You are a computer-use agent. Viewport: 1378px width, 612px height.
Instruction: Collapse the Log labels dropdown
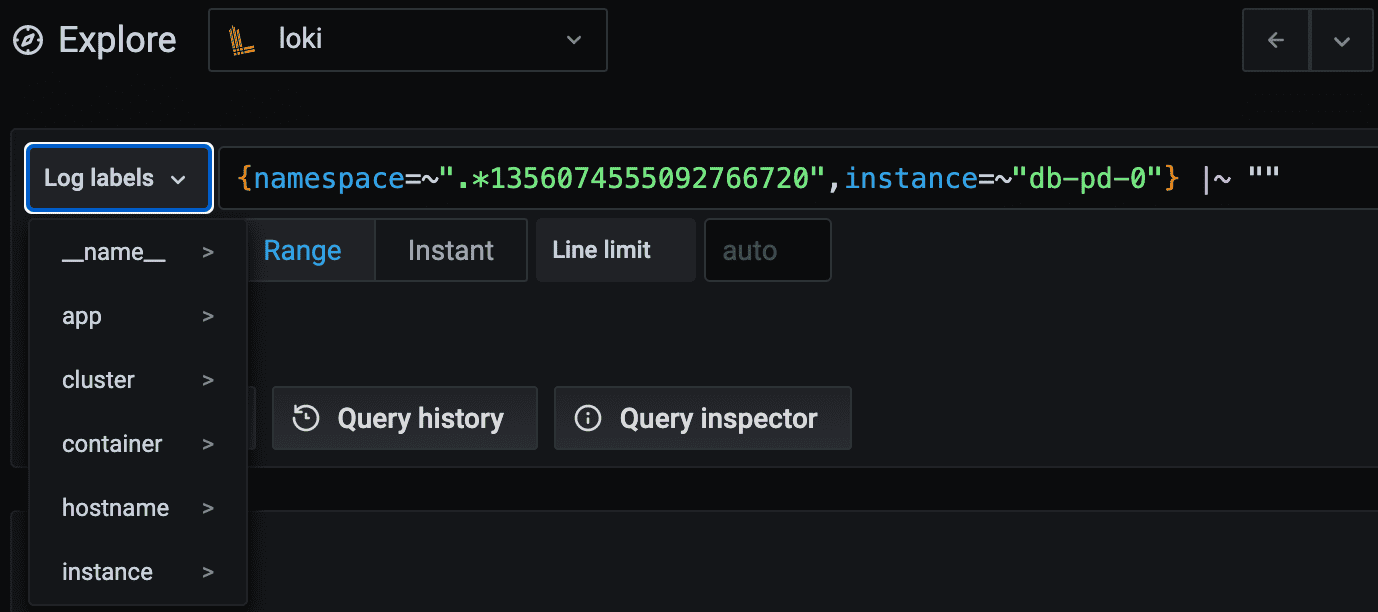point(118,179)
